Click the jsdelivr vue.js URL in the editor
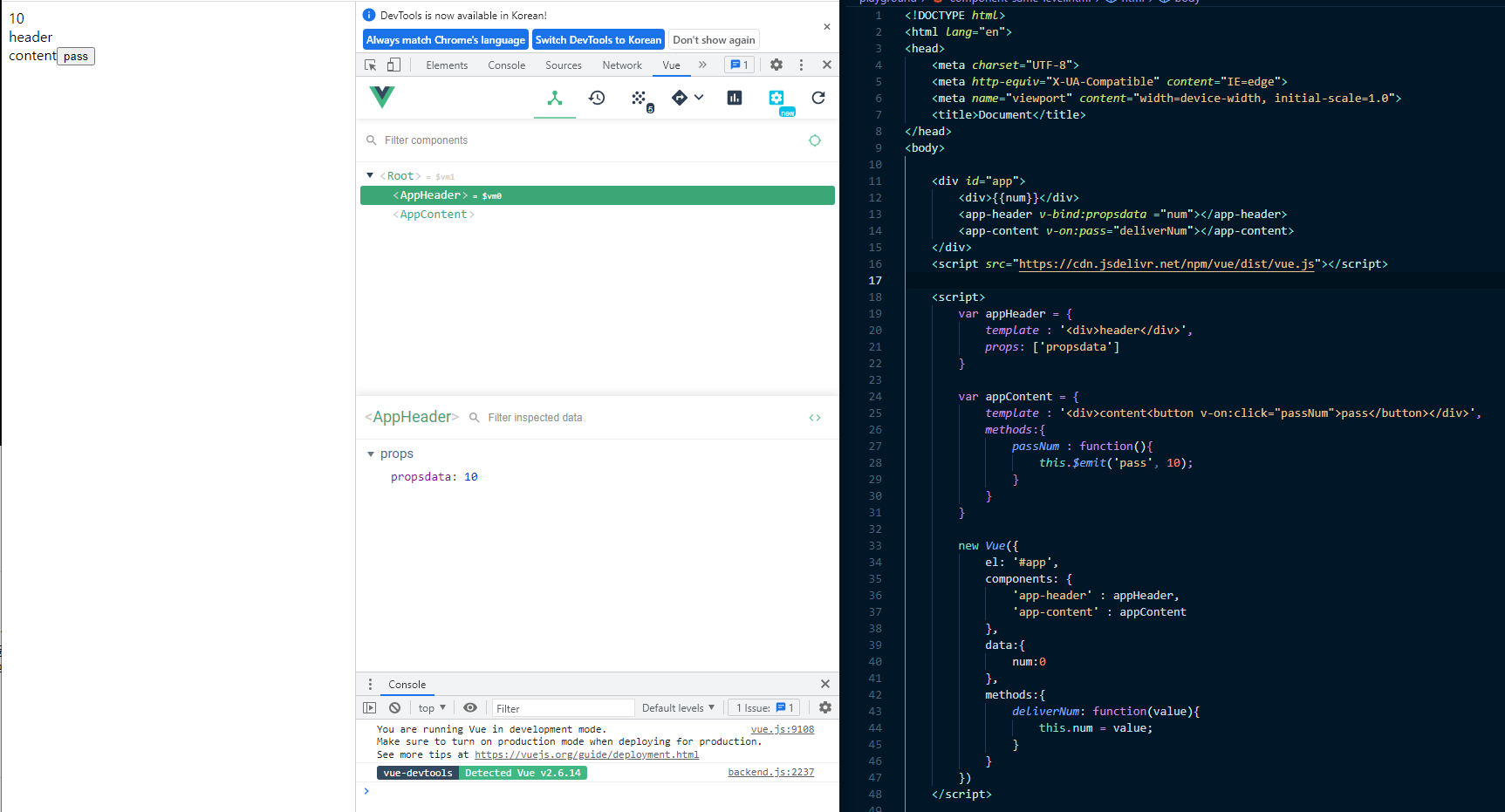 tap(1166, 264)
